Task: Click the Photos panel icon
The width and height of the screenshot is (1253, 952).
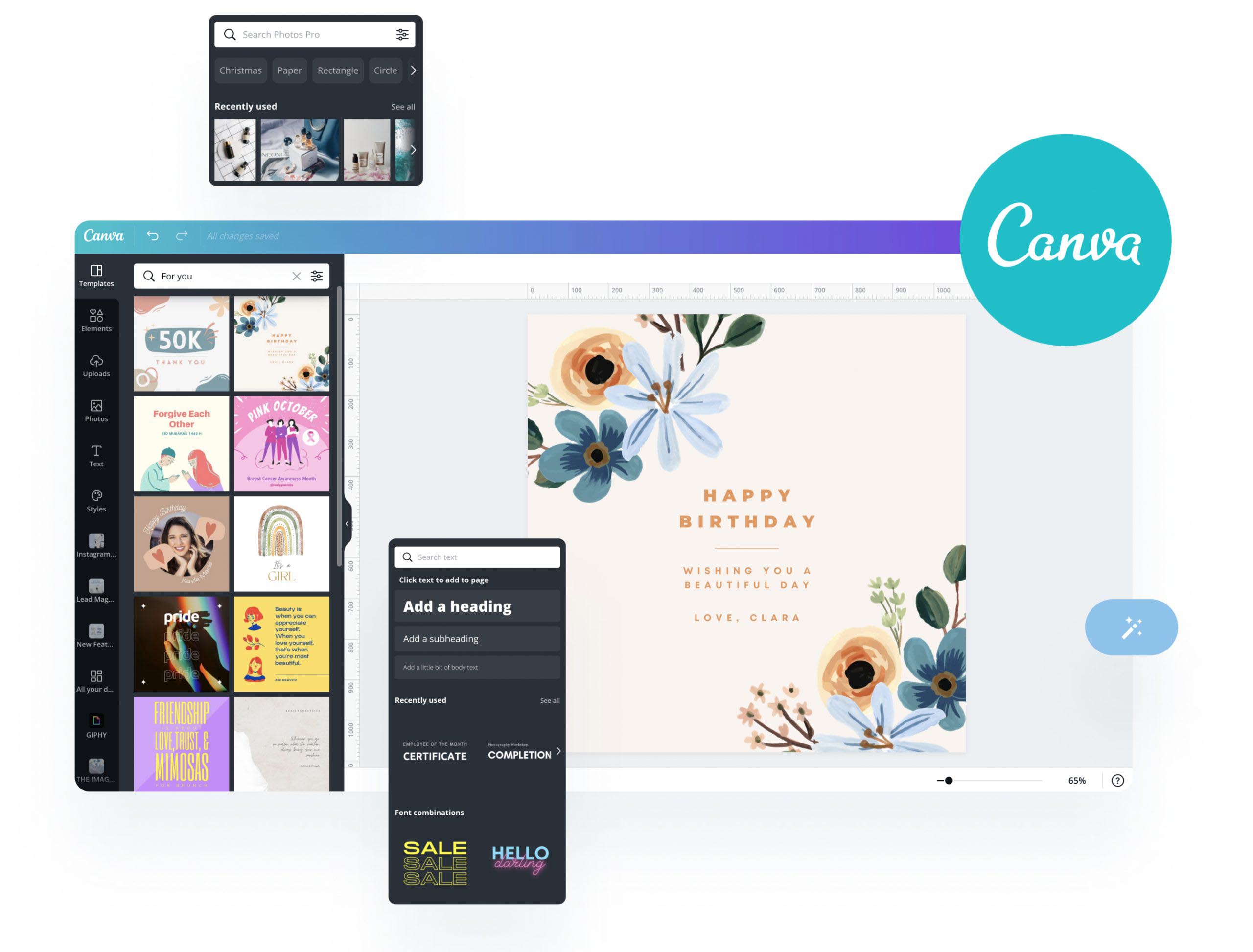Action: pos(97,412)
